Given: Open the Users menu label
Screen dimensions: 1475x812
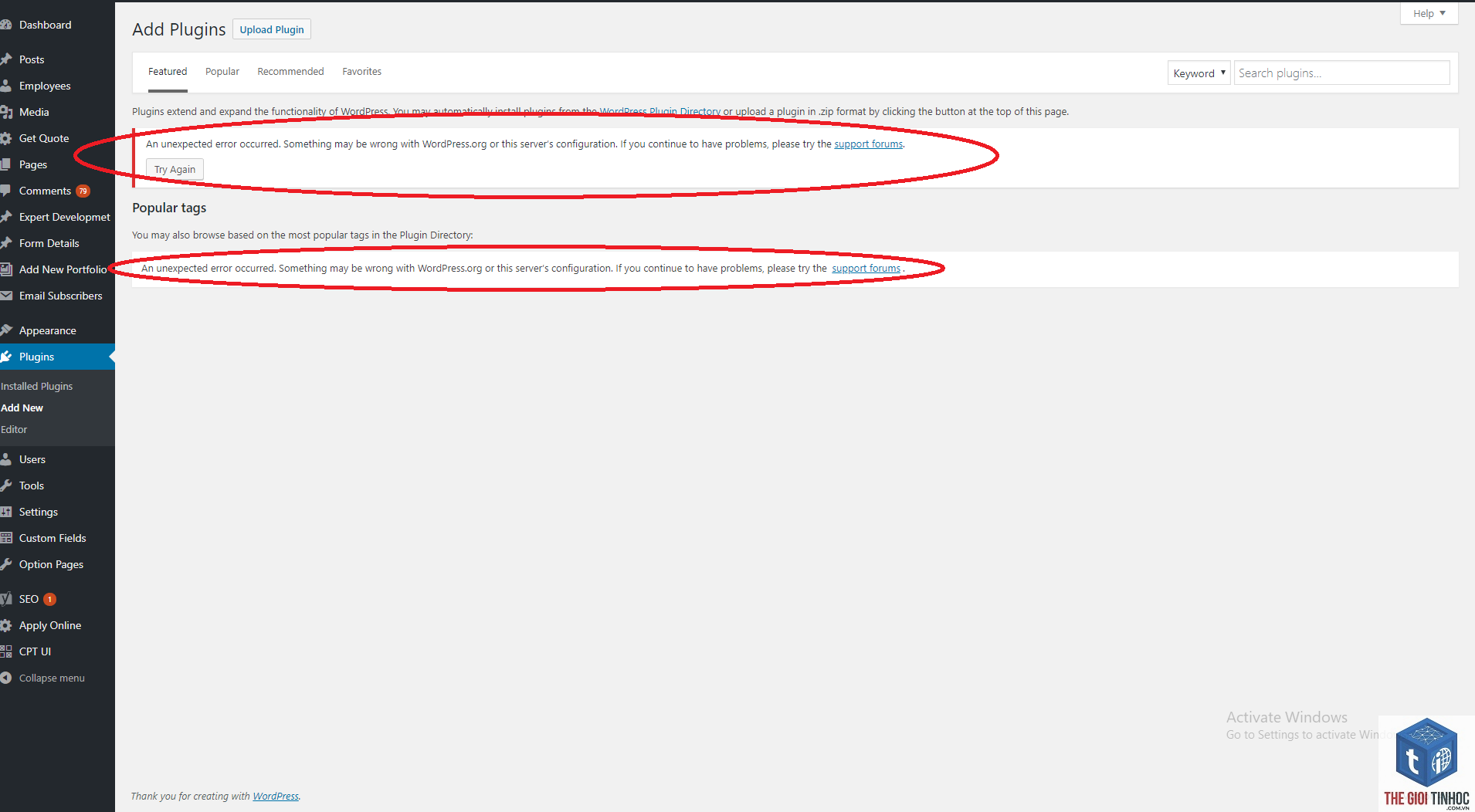Looking at the screenshot, I should [32, 459].
